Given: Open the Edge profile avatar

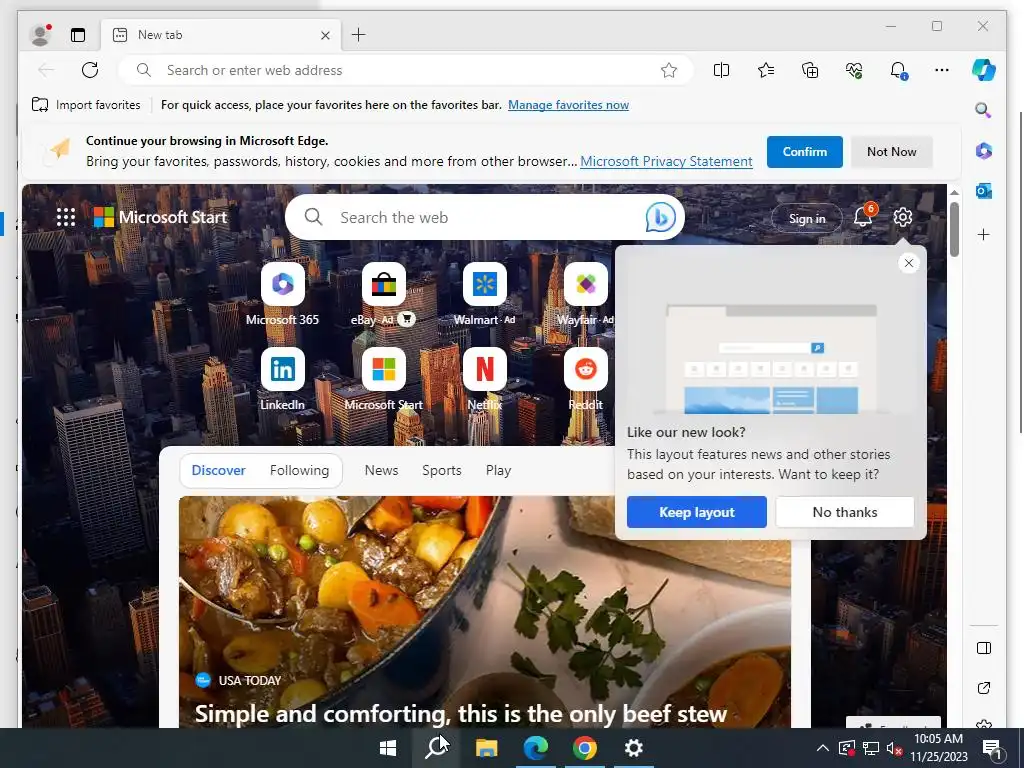Looking at the screenshot, I should [40, 35].
